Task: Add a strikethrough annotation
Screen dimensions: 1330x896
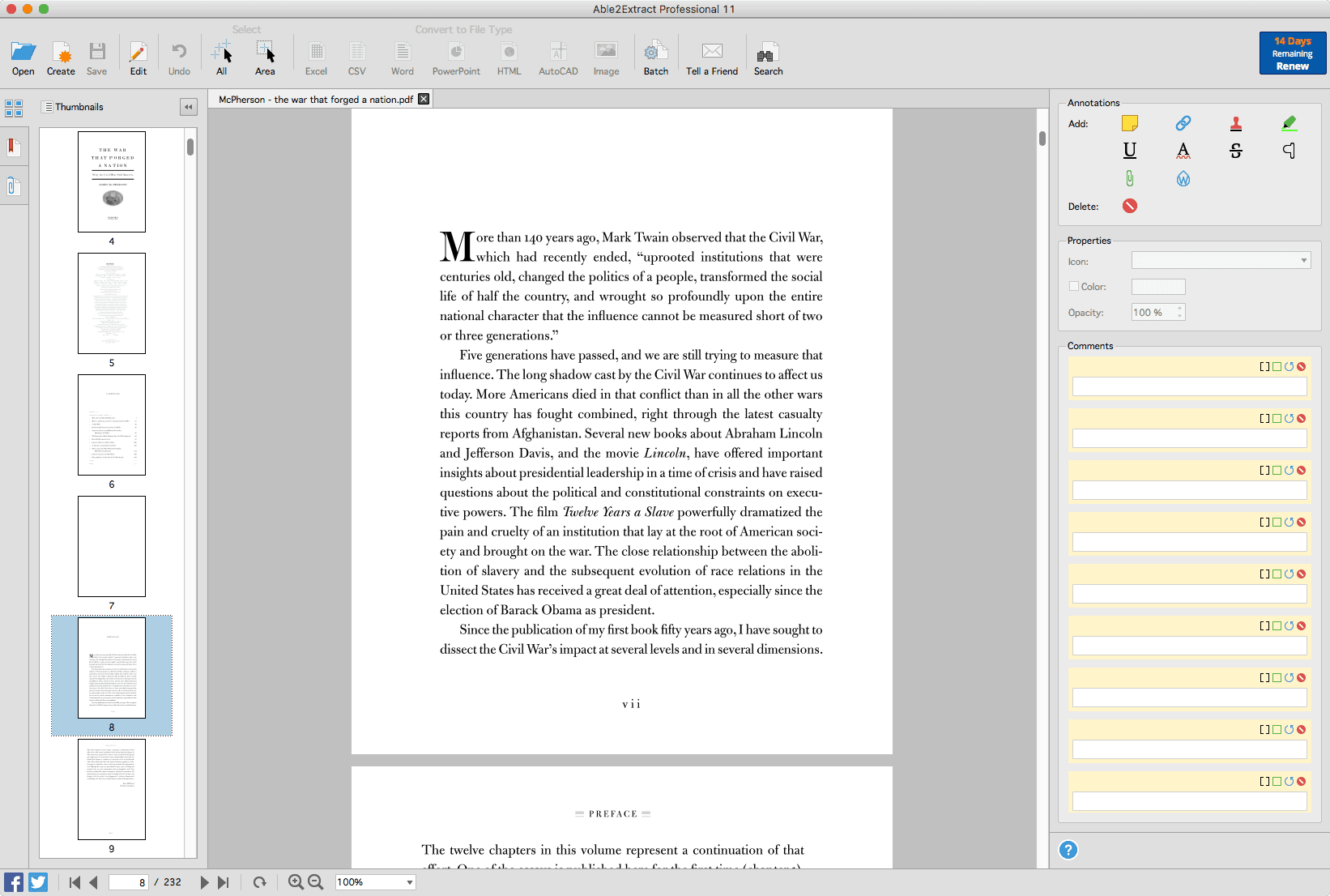Action: (1236, 151)
